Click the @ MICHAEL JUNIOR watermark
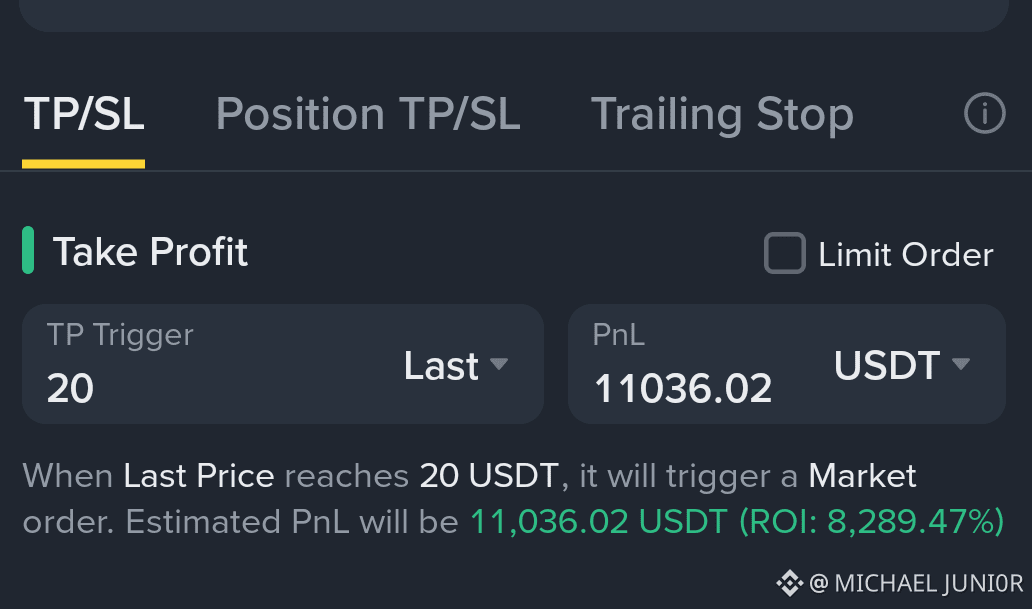The height and width of the screenshot is (609, 1032). (x=916, y=584)
